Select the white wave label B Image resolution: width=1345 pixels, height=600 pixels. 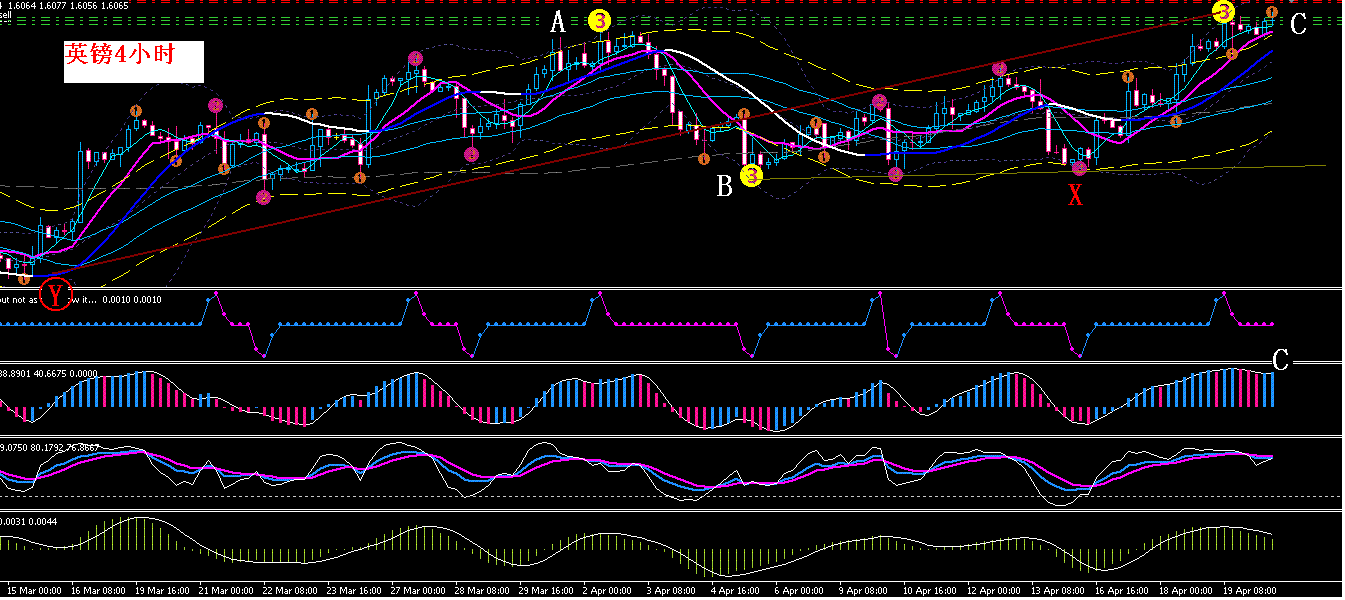coord(724,186)
